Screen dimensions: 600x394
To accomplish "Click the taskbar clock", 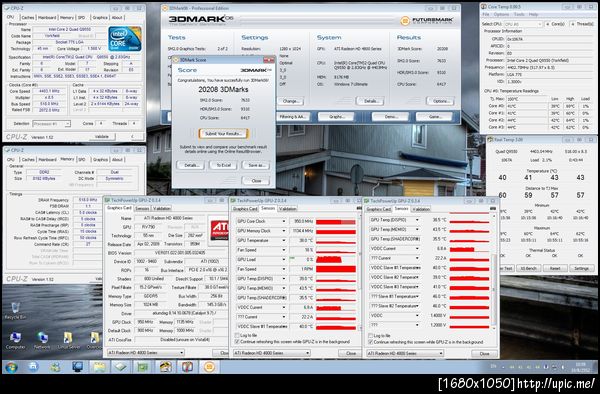I will [580, 367].
